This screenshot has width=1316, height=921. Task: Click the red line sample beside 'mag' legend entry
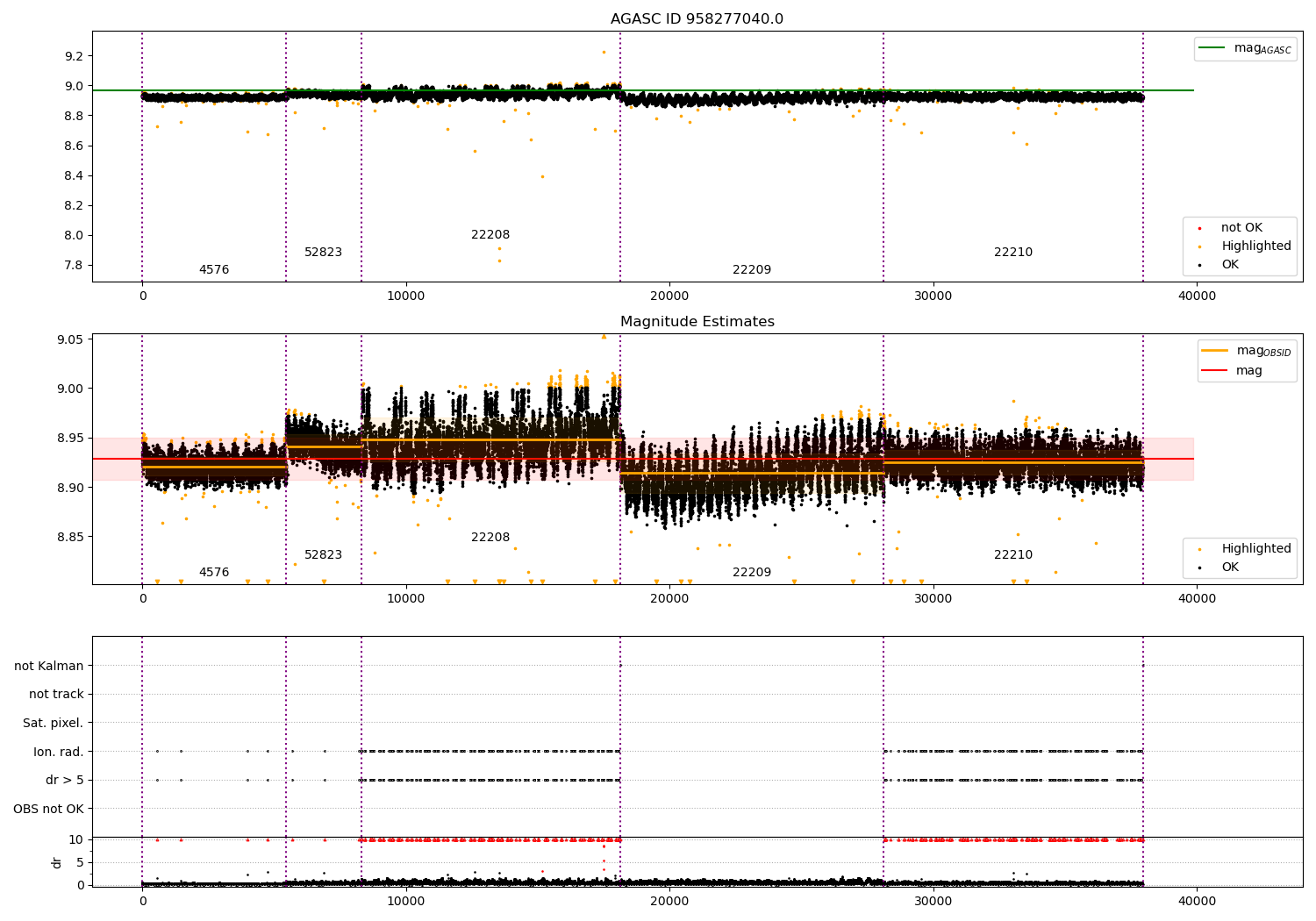click(x=1215, y=371)
